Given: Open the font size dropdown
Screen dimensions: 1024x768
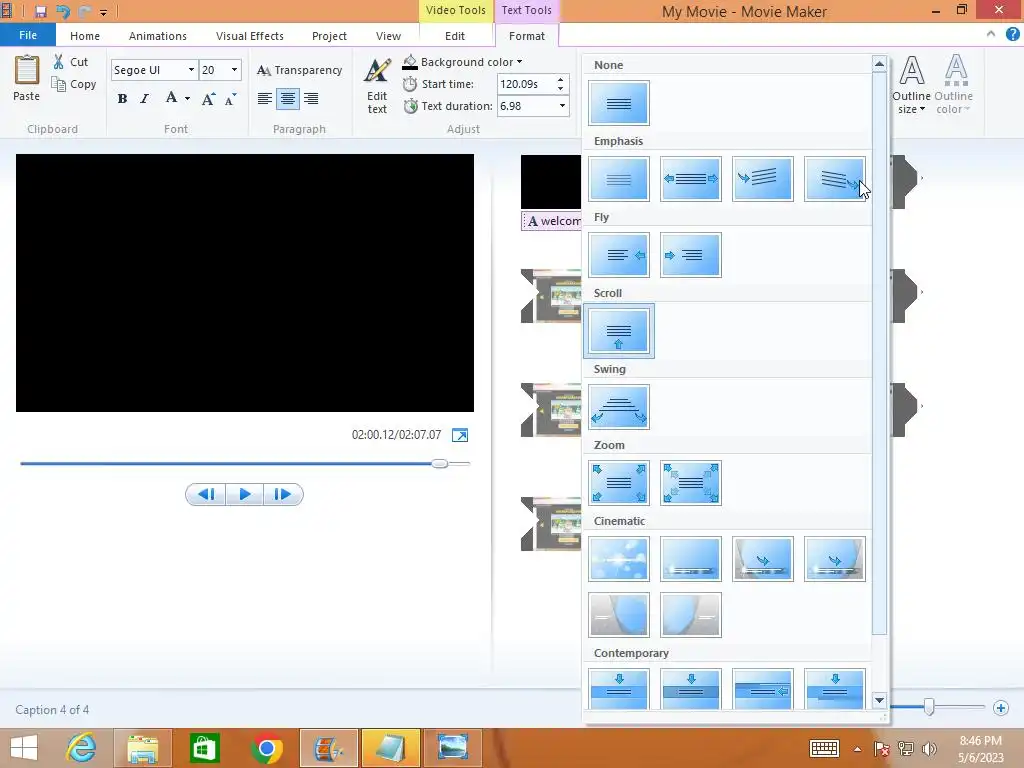Looking at the screenshot, I should tap(234, 70).
